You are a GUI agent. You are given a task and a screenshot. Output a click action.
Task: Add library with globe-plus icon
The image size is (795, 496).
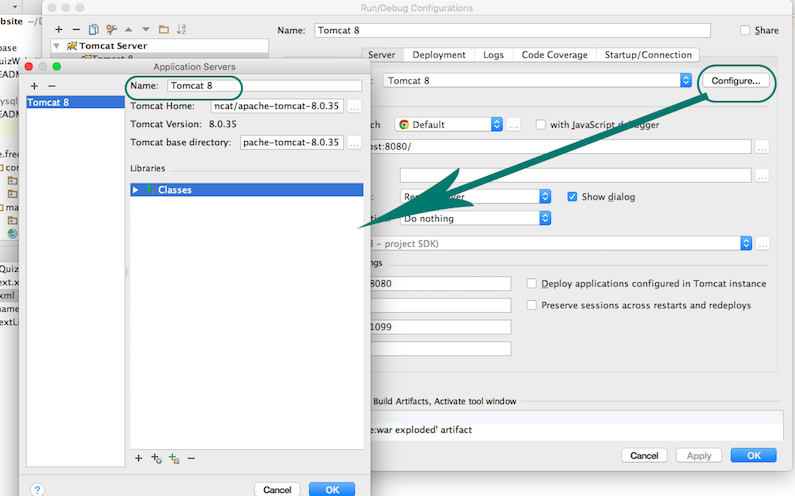pos(156,458)
